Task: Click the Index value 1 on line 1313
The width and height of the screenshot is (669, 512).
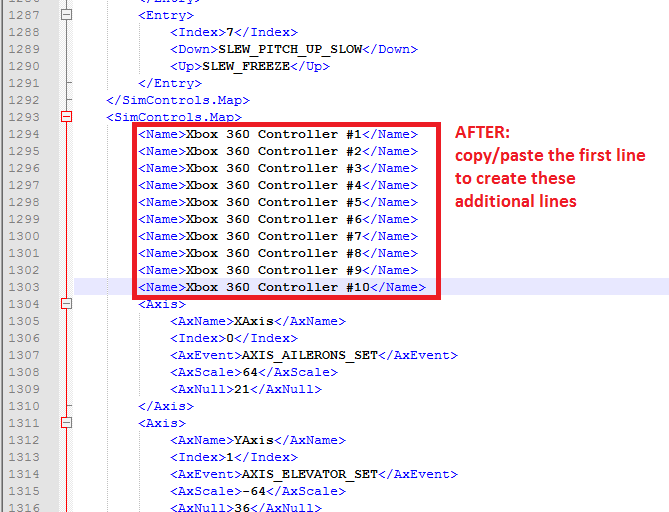Action: click(230, 457)
